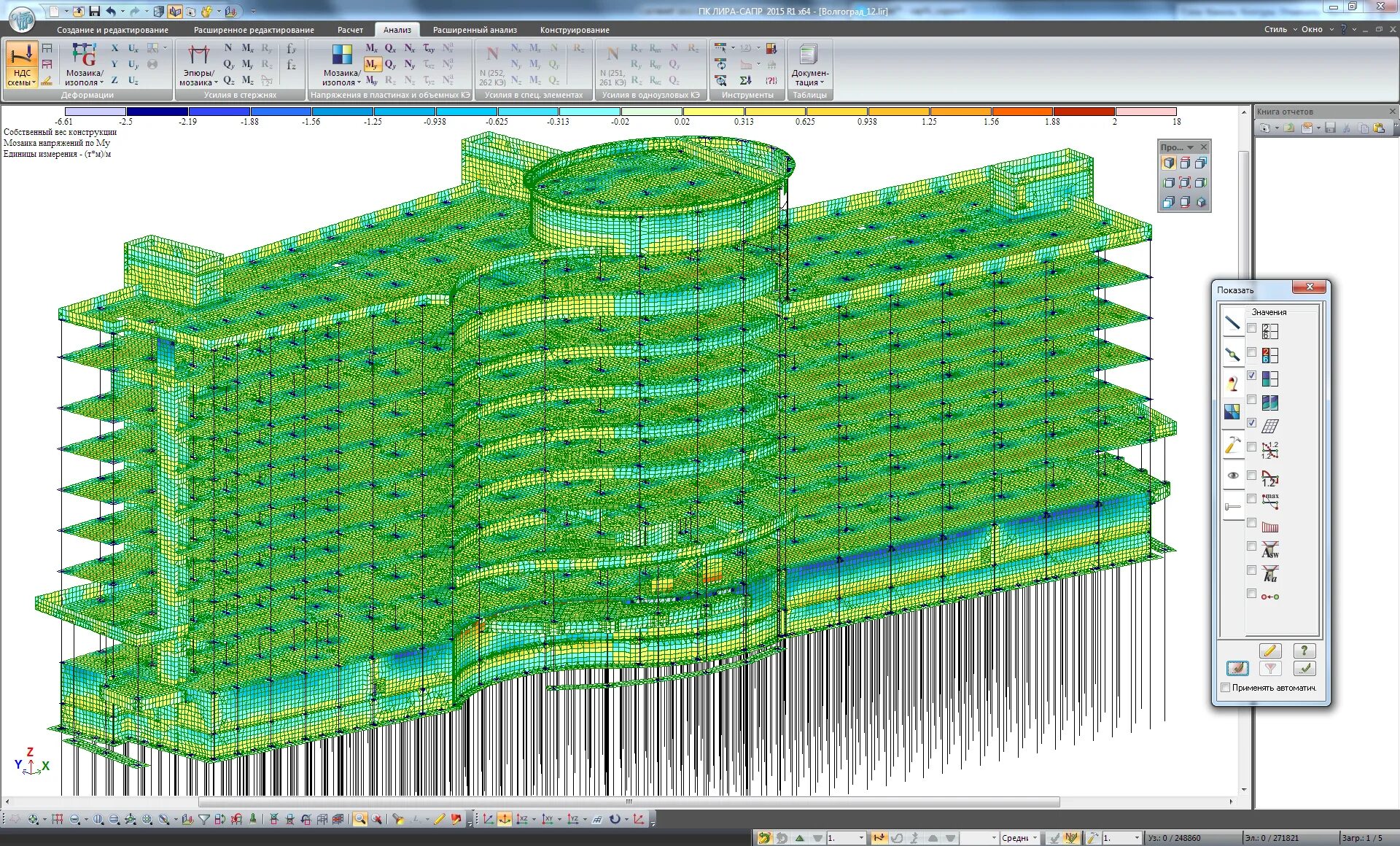The width and height of the screenshot is (1400, 846).
Task: Pick the Qz shear force for bars
Action: [x=228, y=80]
